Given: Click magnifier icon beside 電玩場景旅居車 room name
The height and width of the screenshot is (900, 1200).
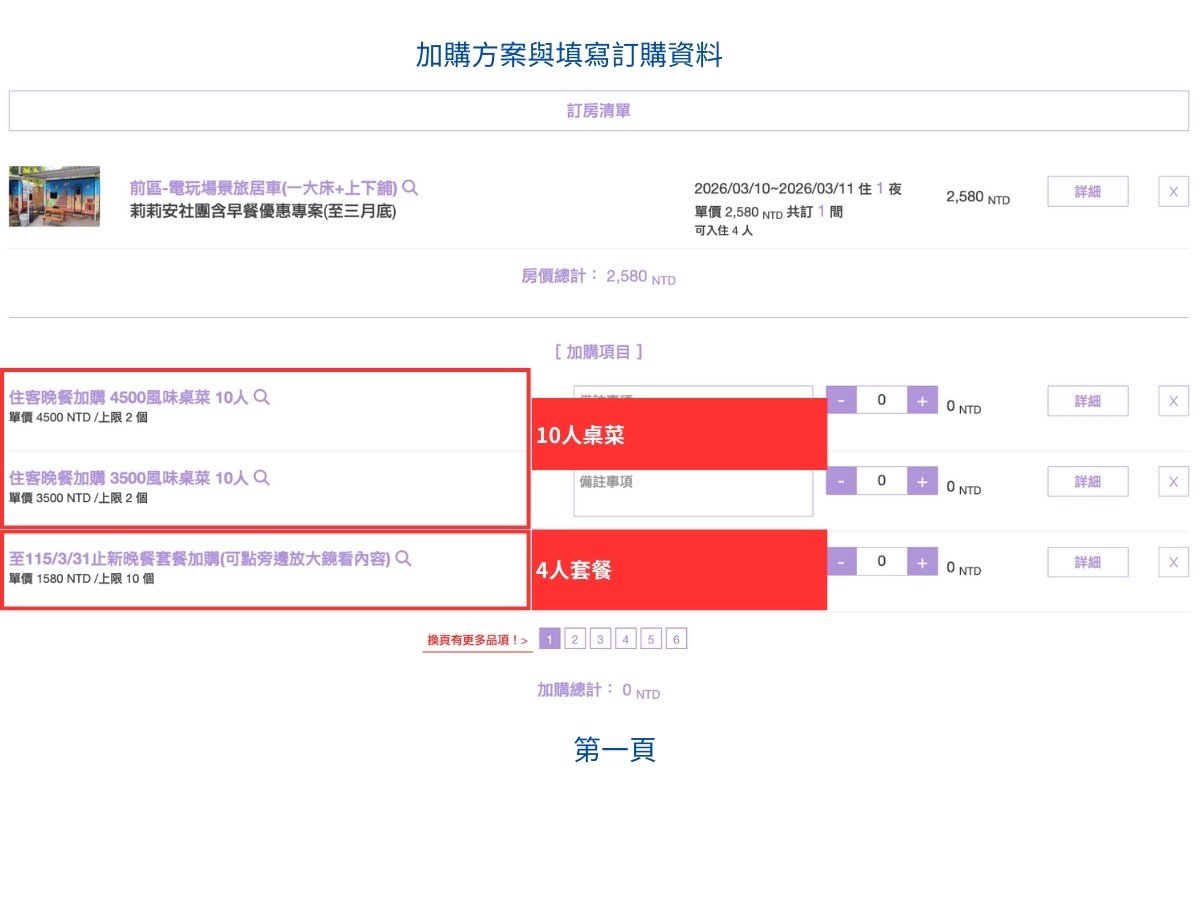Looking at the screenshot, I should click(410, 188).
